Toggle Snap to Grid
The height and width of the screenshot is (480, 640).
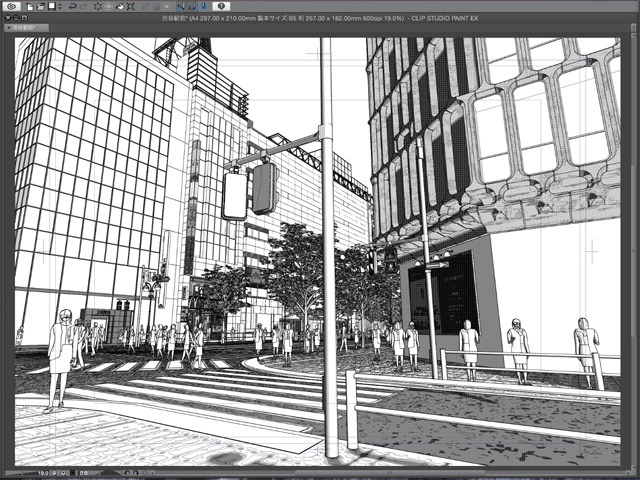point(203,7)
